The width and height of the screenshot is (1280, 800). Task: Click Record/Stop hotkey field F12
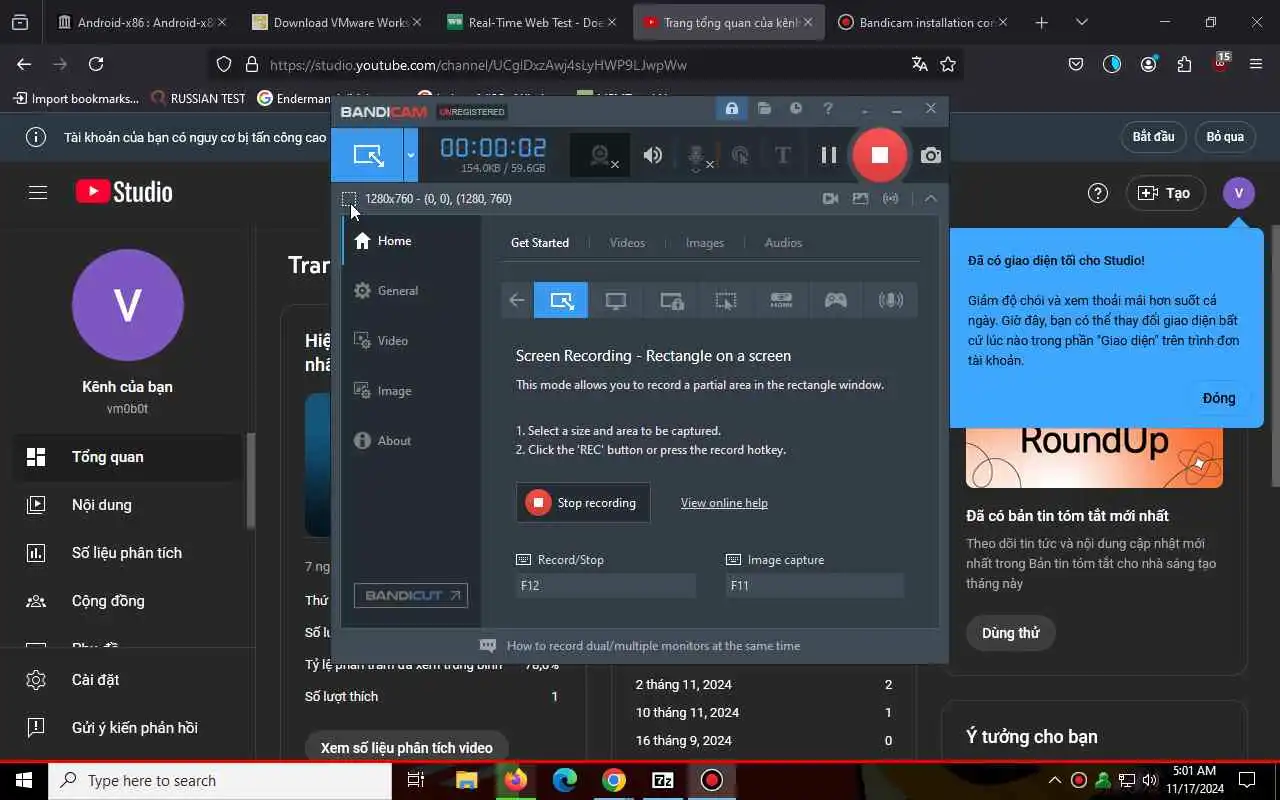click(x=605, y=586)
